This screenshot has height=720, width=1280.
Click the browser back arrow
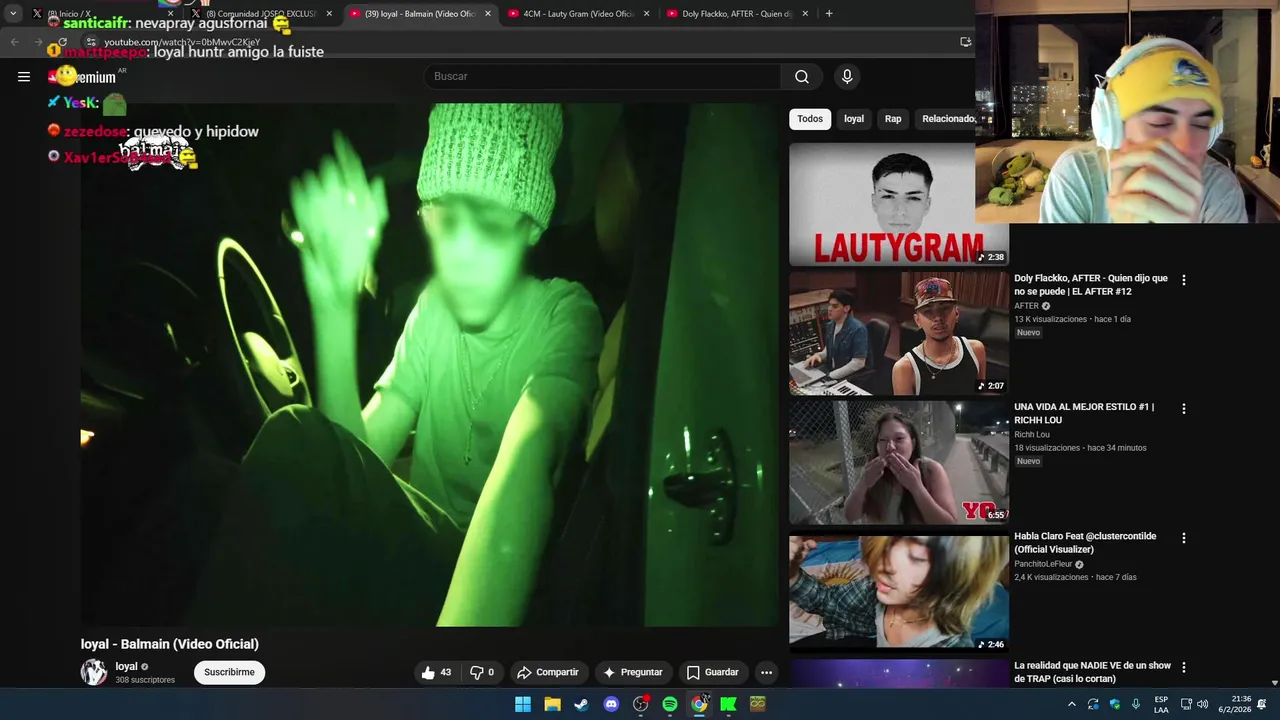tap(14, 42)
